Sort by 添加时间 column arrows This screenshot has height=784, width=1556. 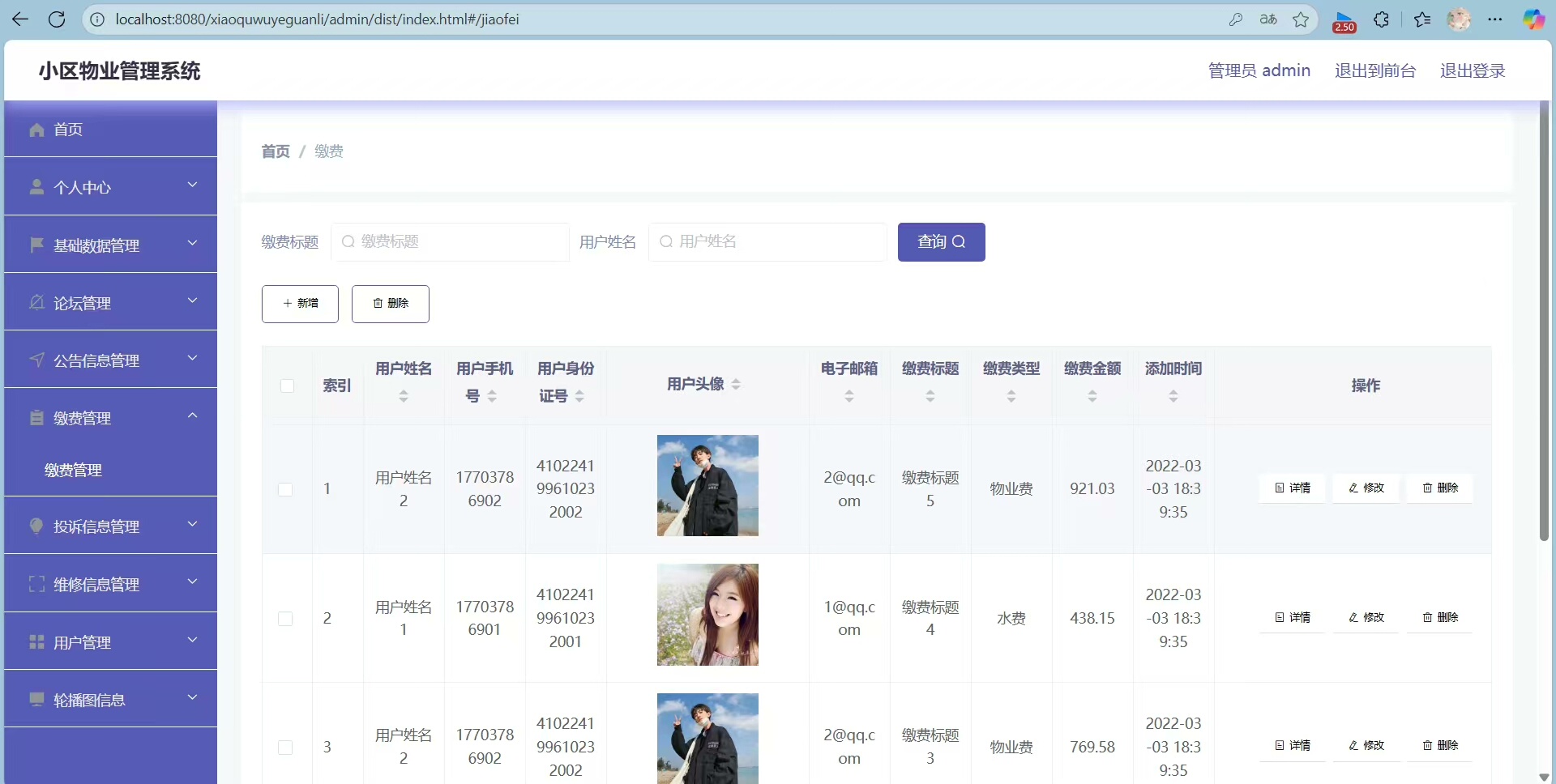[x=1173, y=396]
